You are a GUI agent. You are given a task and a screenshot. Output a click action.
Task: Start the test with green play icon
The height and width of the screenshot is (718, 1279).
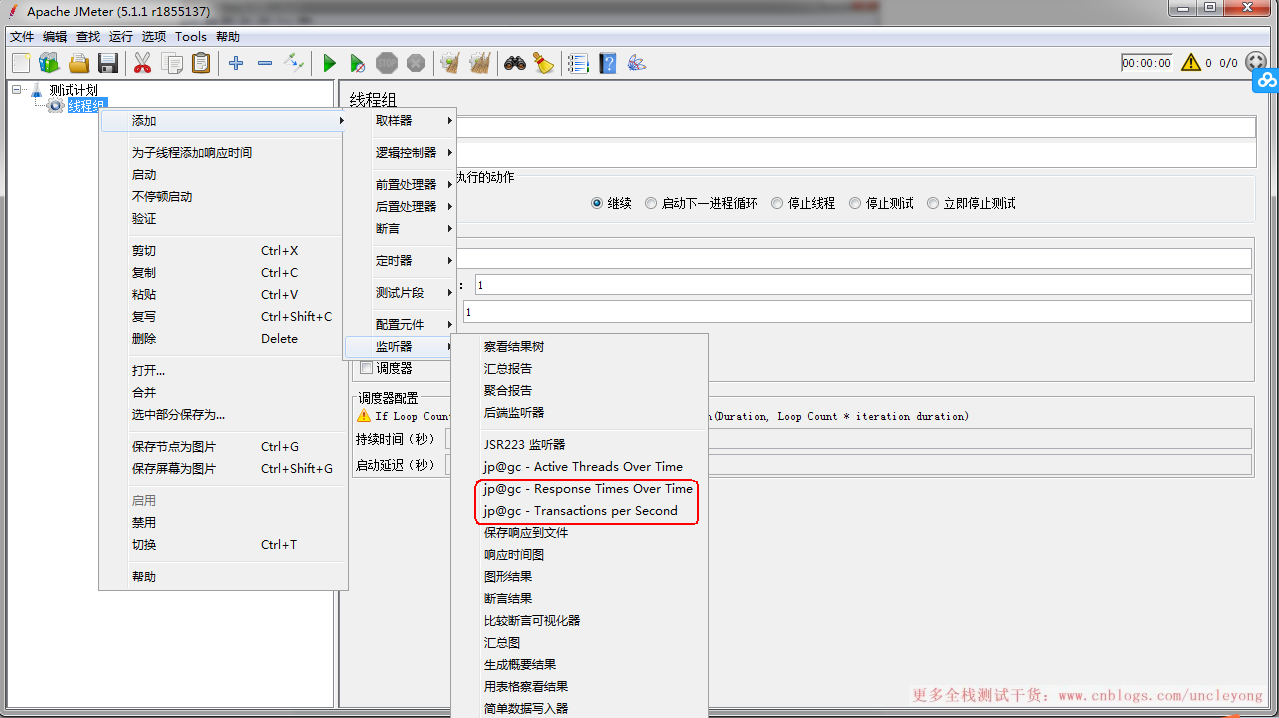tap(329, 63)
